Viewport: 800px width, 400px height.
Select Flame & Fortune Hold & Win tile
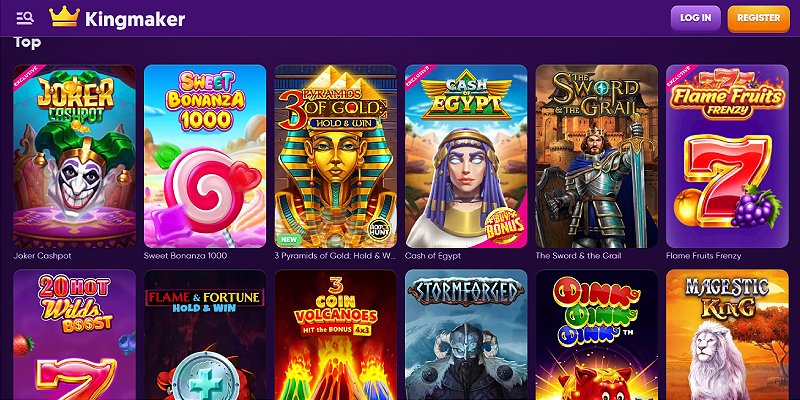tap(205, 335)
